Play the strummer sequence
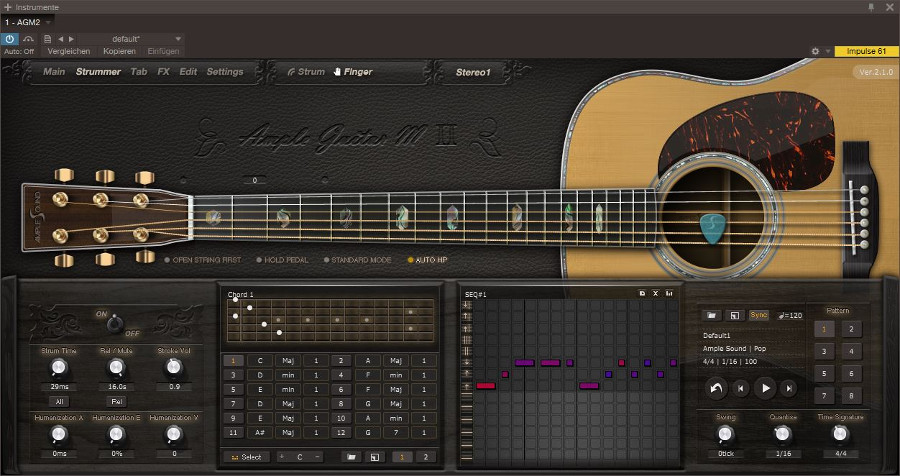 point(765,388)
